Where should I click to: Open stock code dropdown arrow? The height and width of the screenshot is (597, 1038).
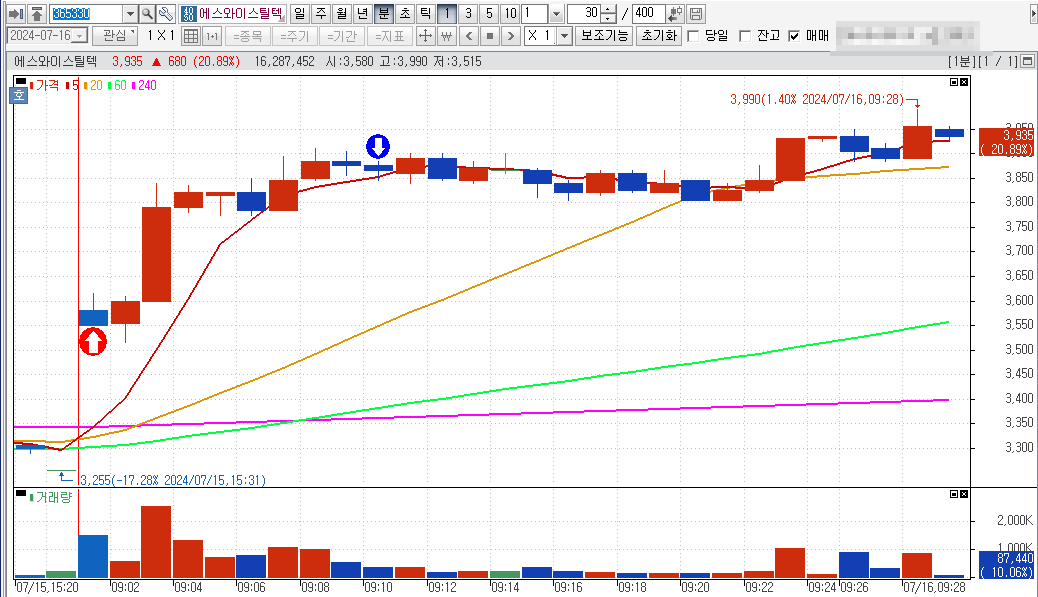pos(130,13)
